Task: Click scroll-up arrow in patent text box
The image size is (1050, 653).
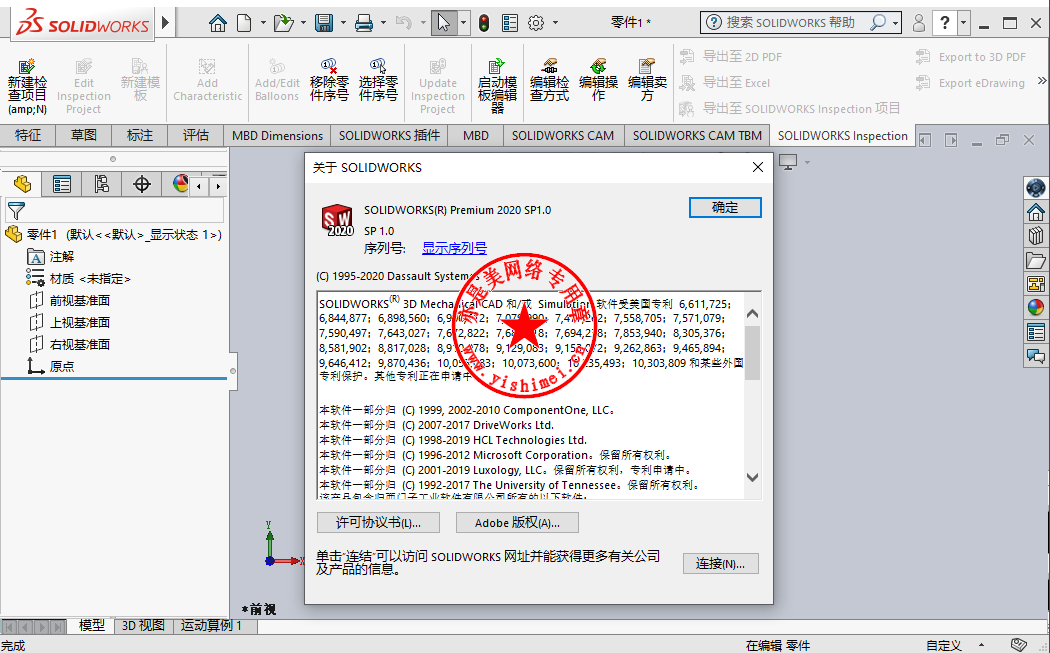Action: pos(752,313)
